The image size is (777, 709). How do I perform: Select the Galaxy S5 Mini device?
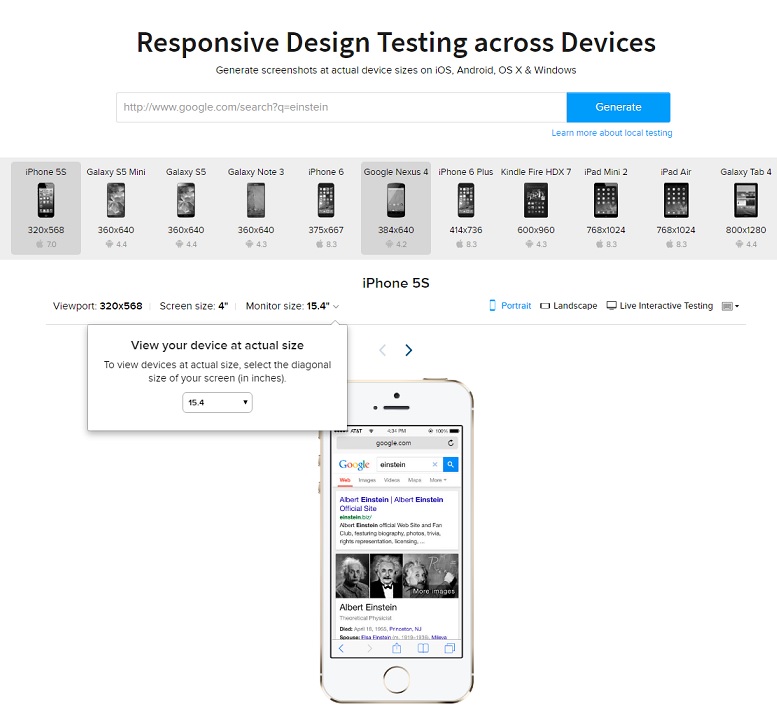[x=116, y=208]
